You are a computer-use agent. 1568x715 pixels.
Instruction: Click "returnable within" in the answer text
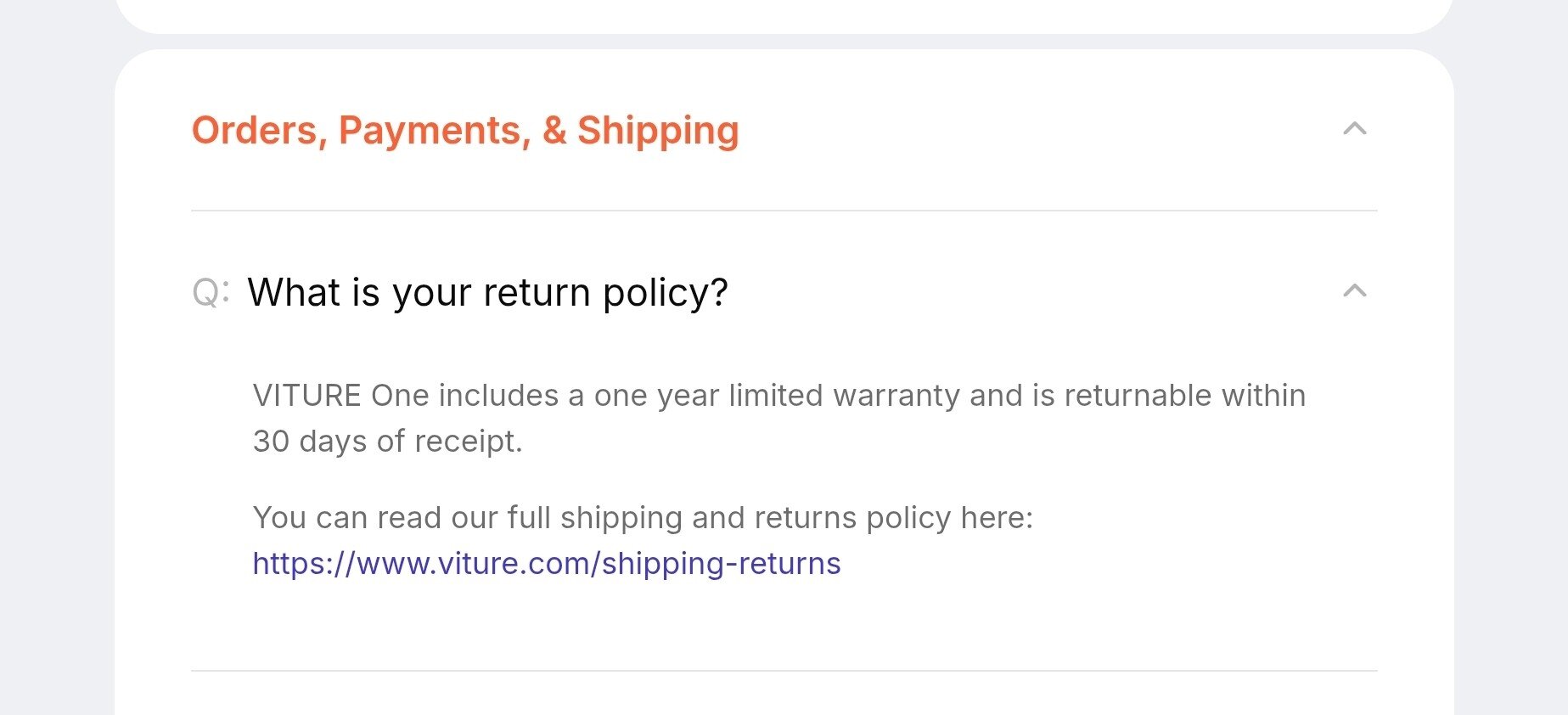pos(1184,396)
